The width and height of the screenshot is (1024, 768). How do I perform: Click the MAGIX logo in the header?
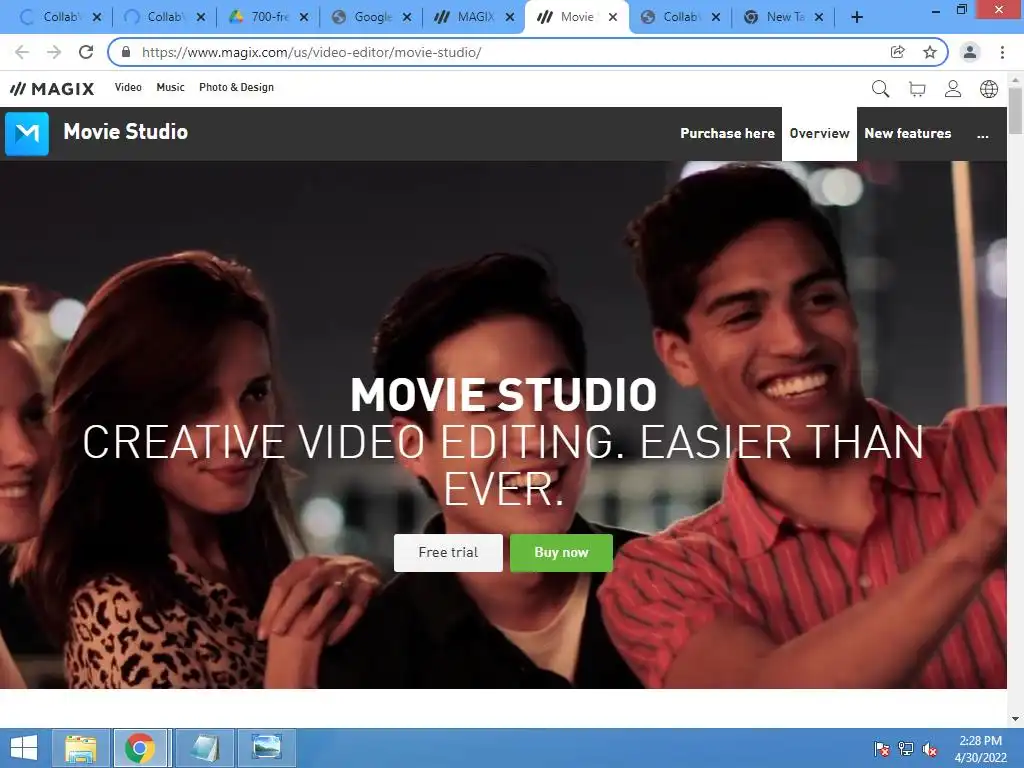pos(52,88)
